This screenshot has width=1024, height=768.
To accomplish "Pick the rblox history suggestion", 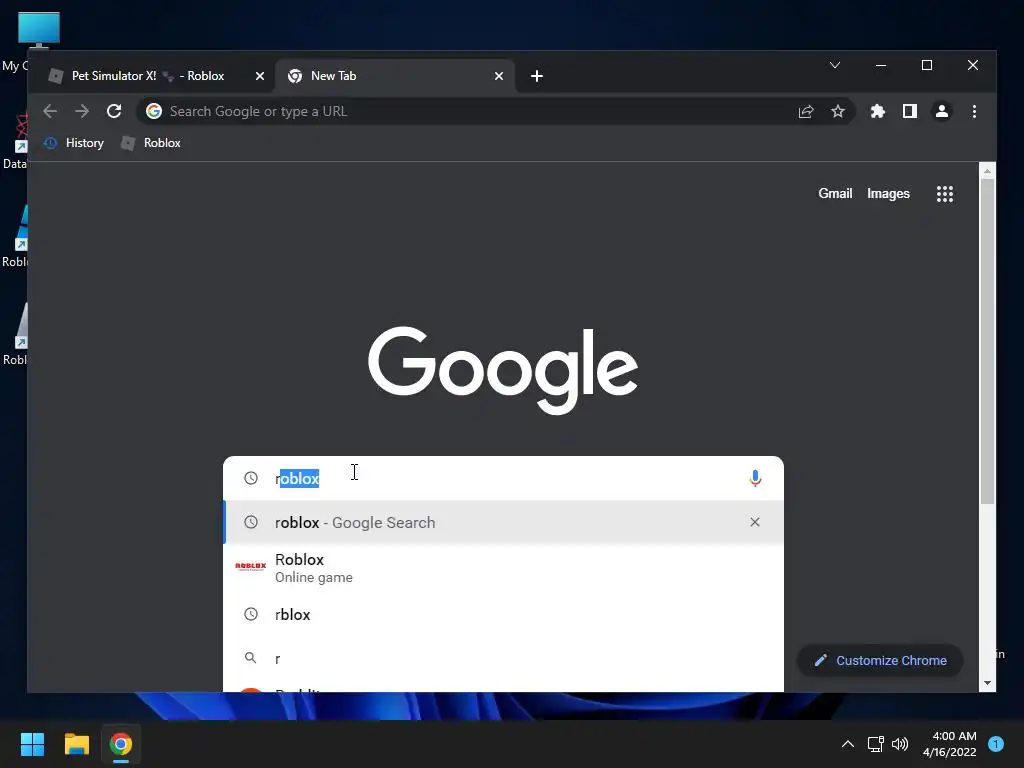I will click(503, 615).
